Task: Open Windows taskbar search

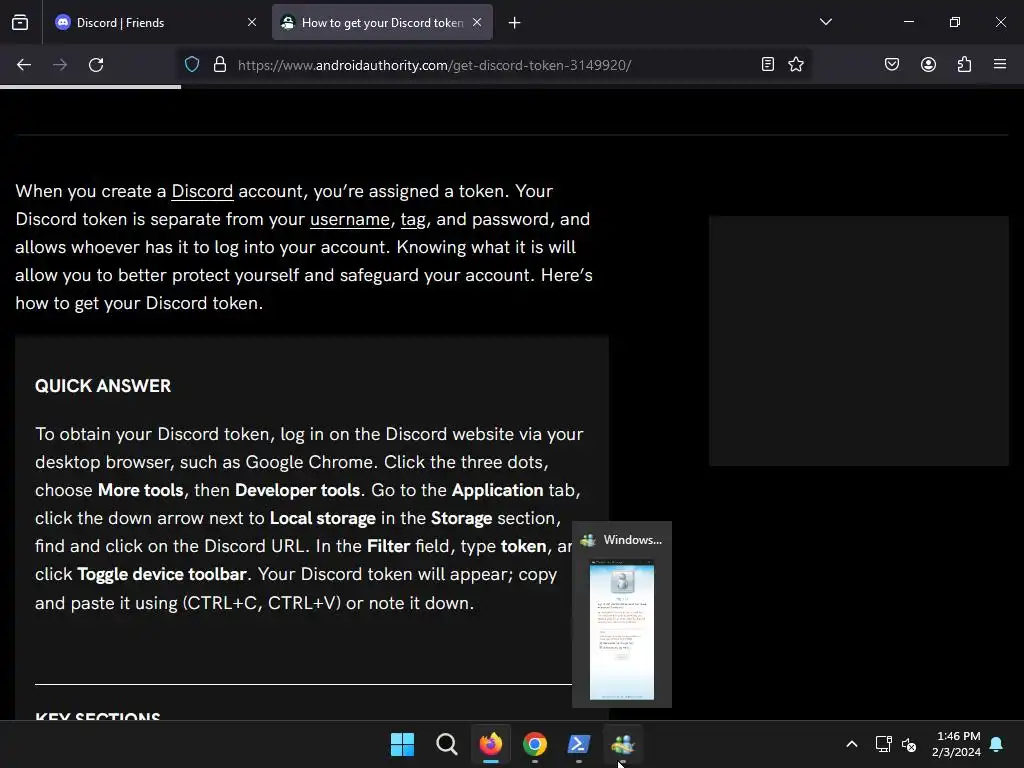Action: pos(447,744)
